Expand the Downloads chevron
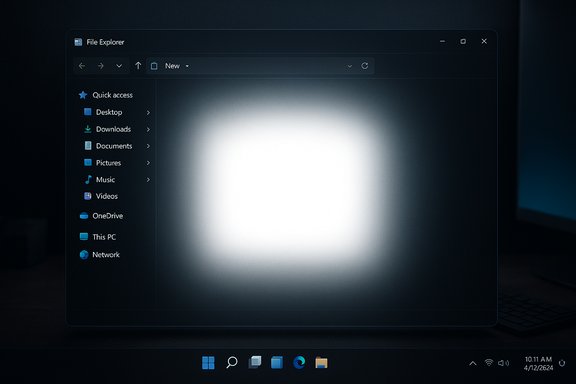 coord(148,129)
